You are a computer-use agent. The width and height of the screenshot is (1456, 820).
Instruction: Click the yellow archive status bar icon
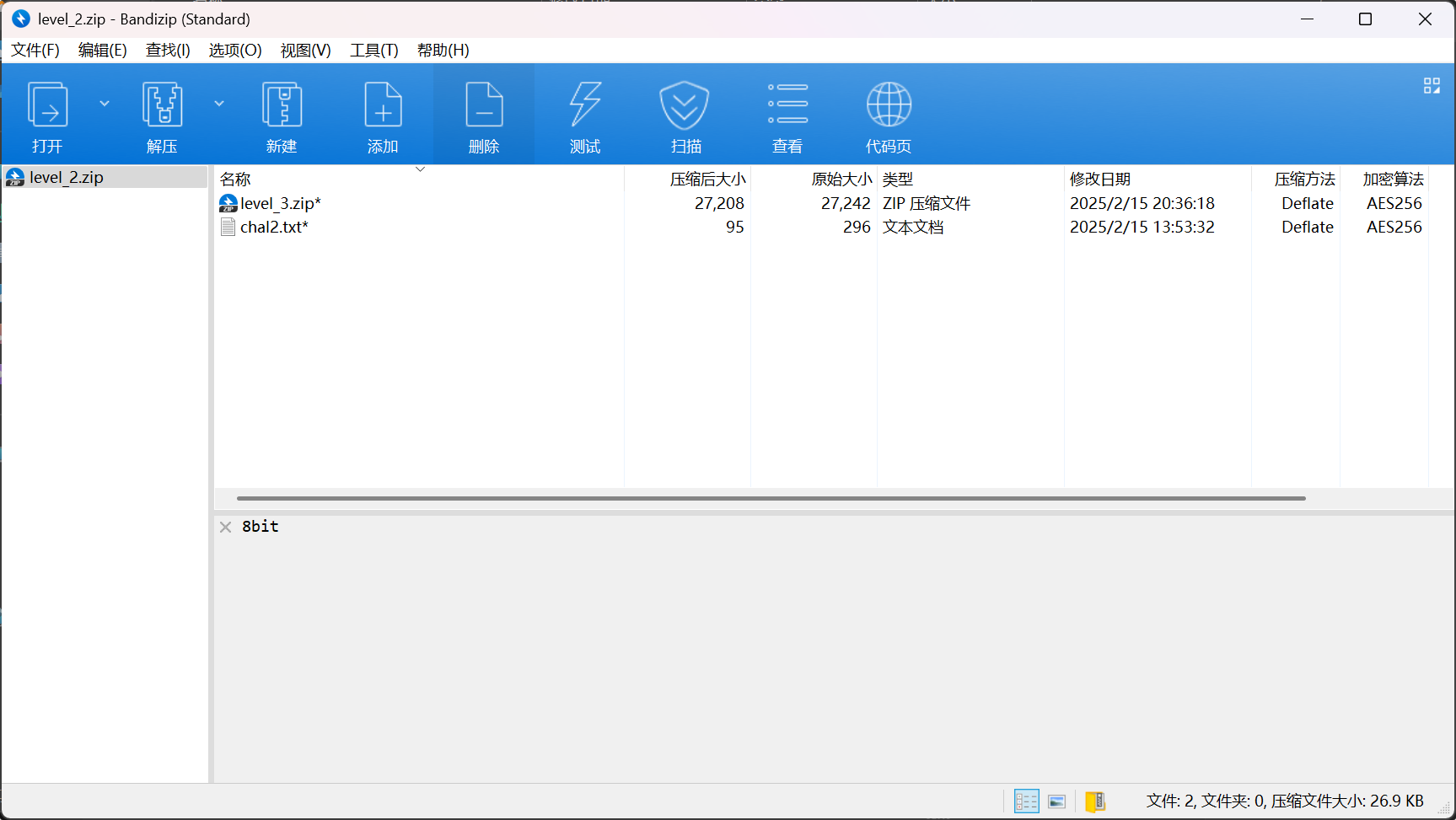(1095, 801)
